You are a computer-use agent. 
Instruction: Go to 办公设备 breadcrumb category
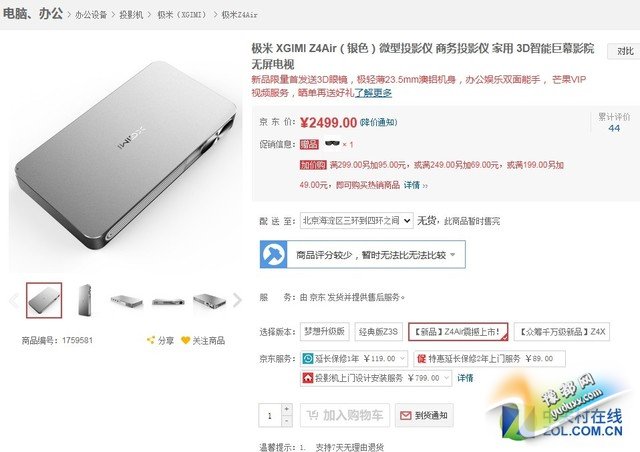(x=91, y=15)
